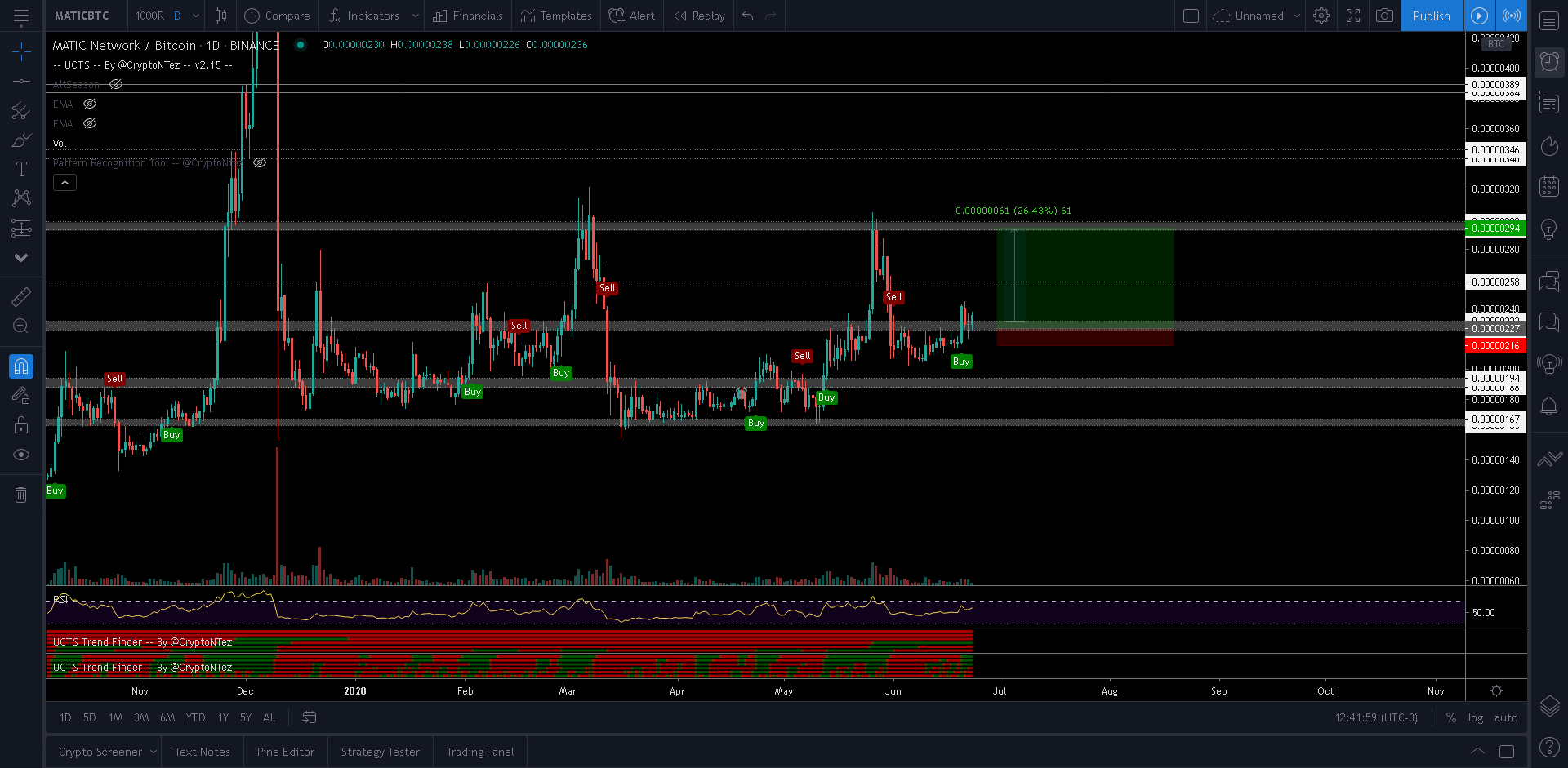Switch to Strategy Tester tab
This screenshot has height=768, width=1568.
click(380, 752)
